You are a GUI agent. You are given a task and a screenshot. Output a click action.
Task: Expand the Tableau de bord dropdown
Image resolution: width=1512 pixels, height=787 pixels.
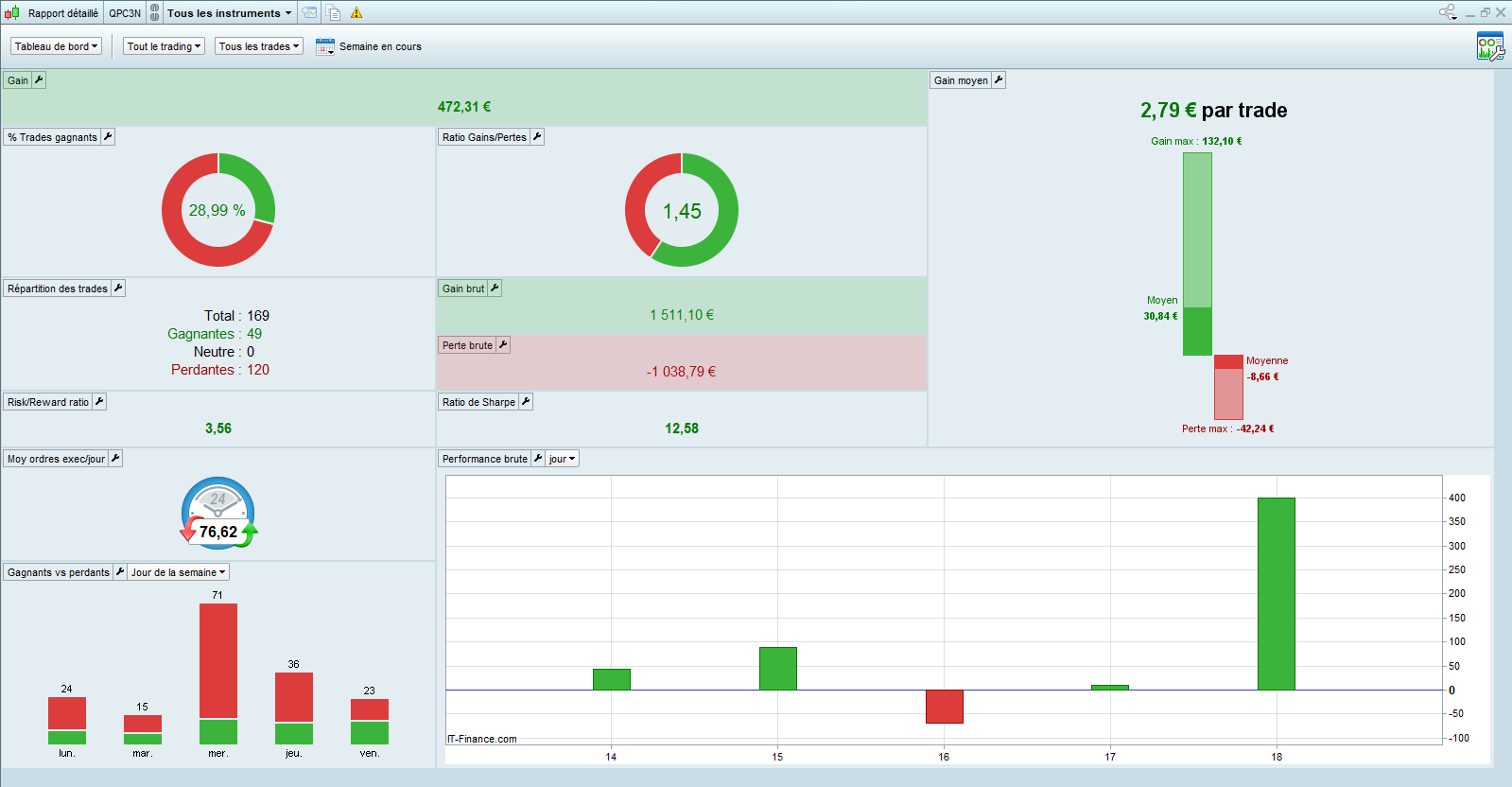56,46
